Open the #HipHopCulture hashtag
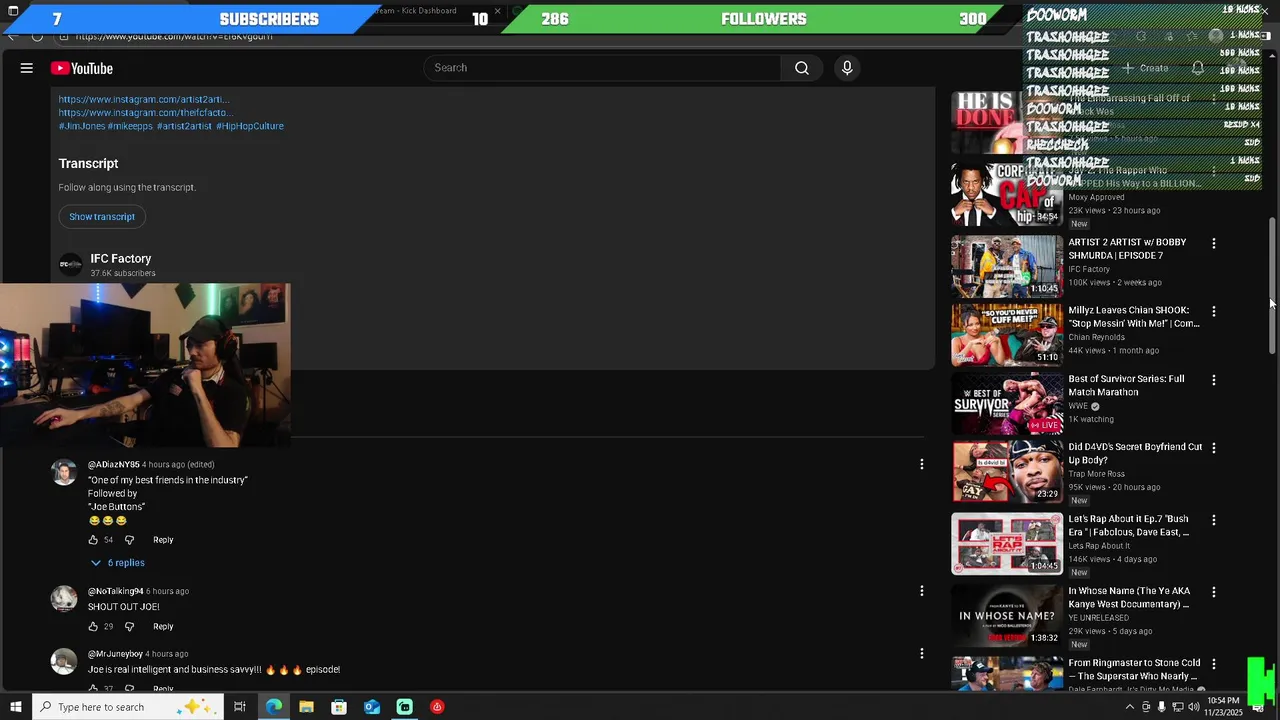The image size is (1280, 720). [x=250, y=126]
